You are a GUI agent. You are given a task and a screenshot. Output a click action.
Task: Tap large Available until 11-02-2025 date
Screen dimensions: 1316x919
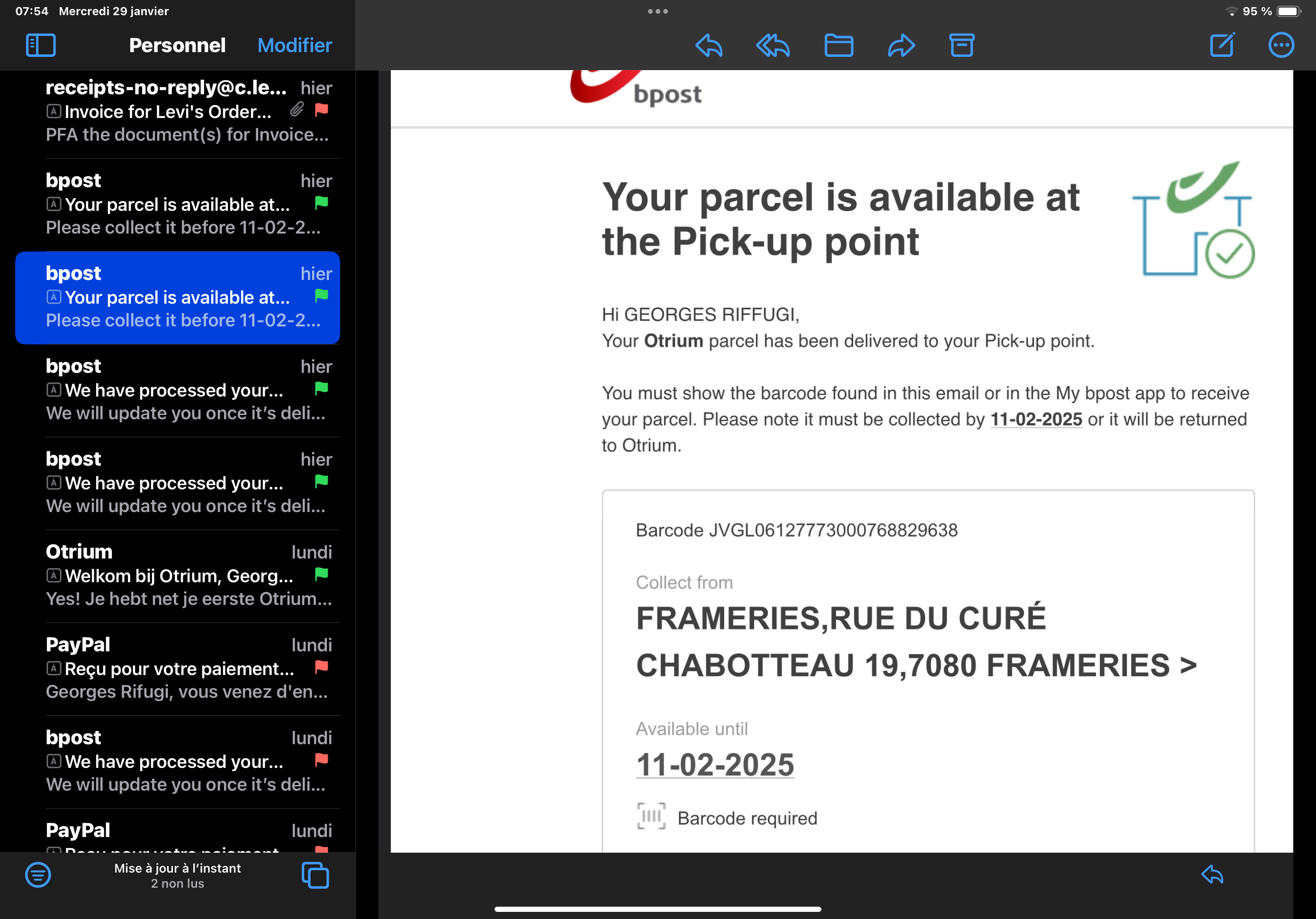click(x=715, y=765)
